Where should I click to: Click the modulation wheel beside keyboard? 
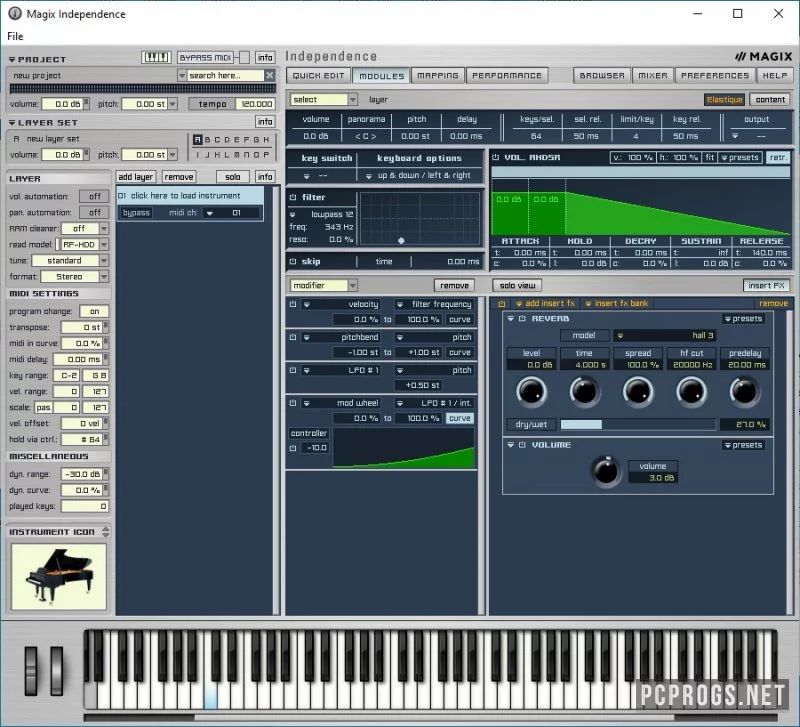click(56, 671)
